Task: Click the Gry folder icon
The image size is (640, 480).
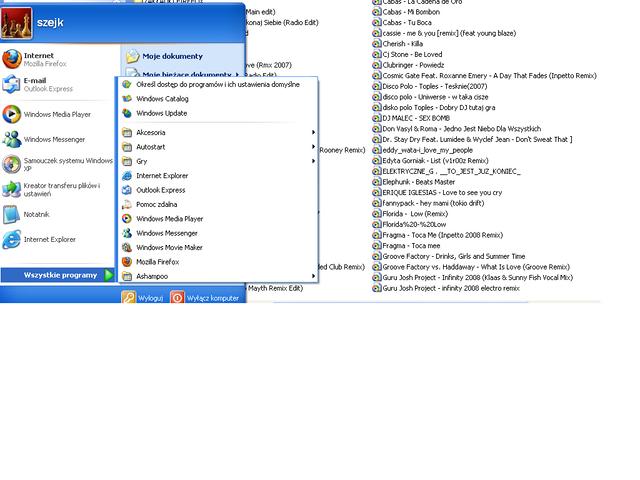Action: (x=127, y=161)
